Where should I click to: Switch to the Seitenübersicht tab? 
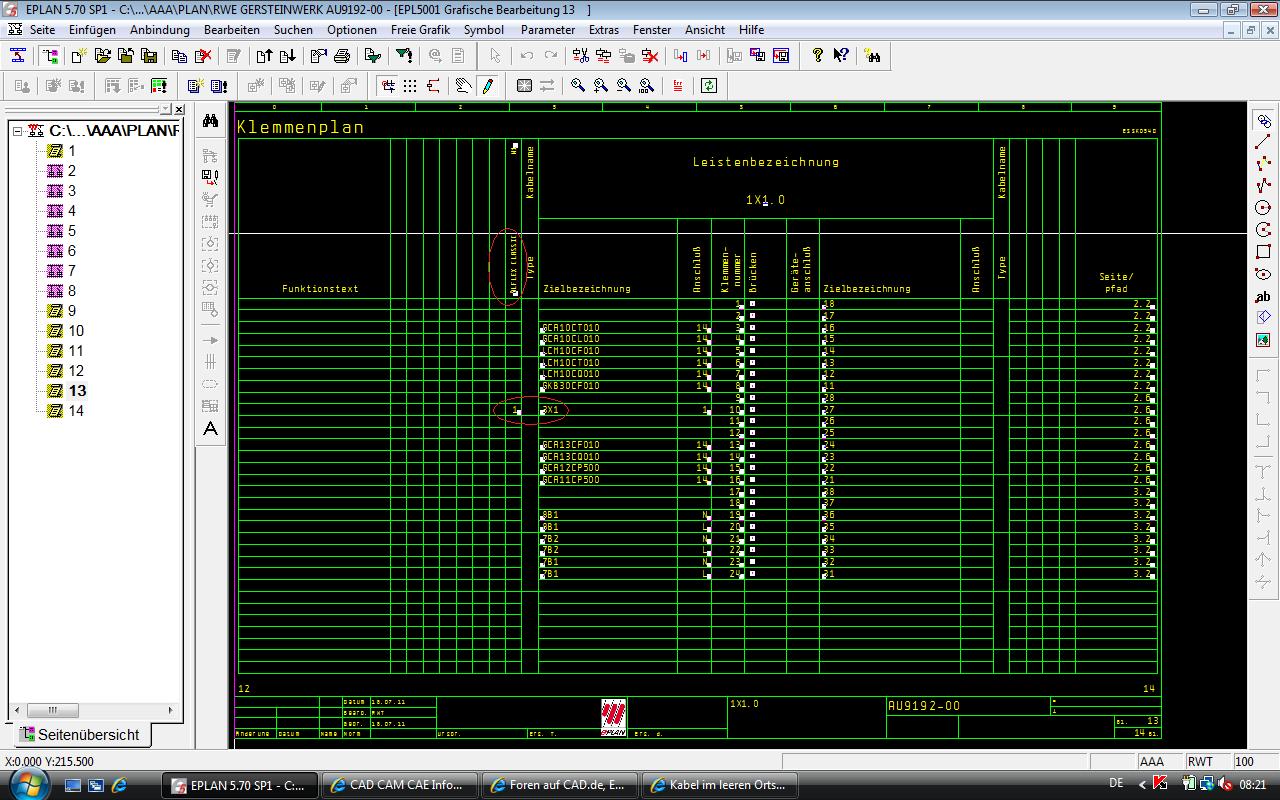(80, 734)
